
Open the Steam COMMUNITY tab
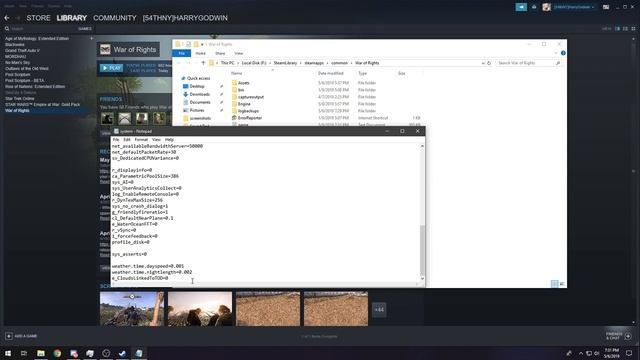(115, 18)
